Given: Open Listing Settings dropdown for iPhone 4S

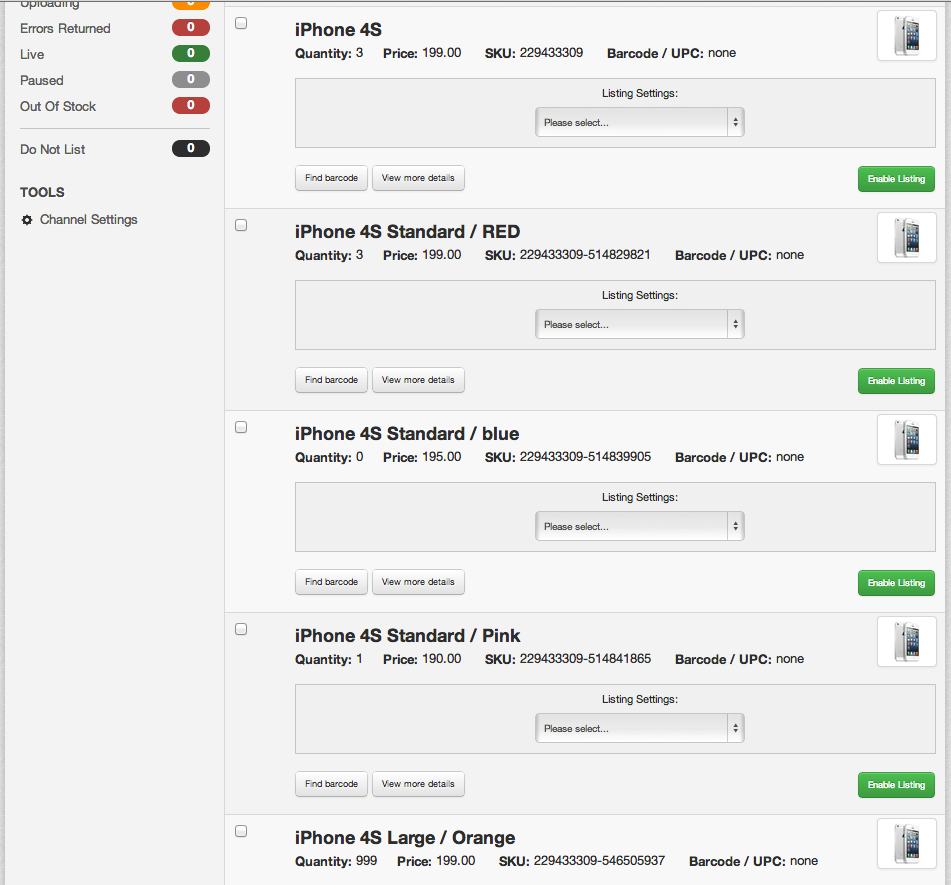Looking at the screenshot, I should click(x=639, y=122).
